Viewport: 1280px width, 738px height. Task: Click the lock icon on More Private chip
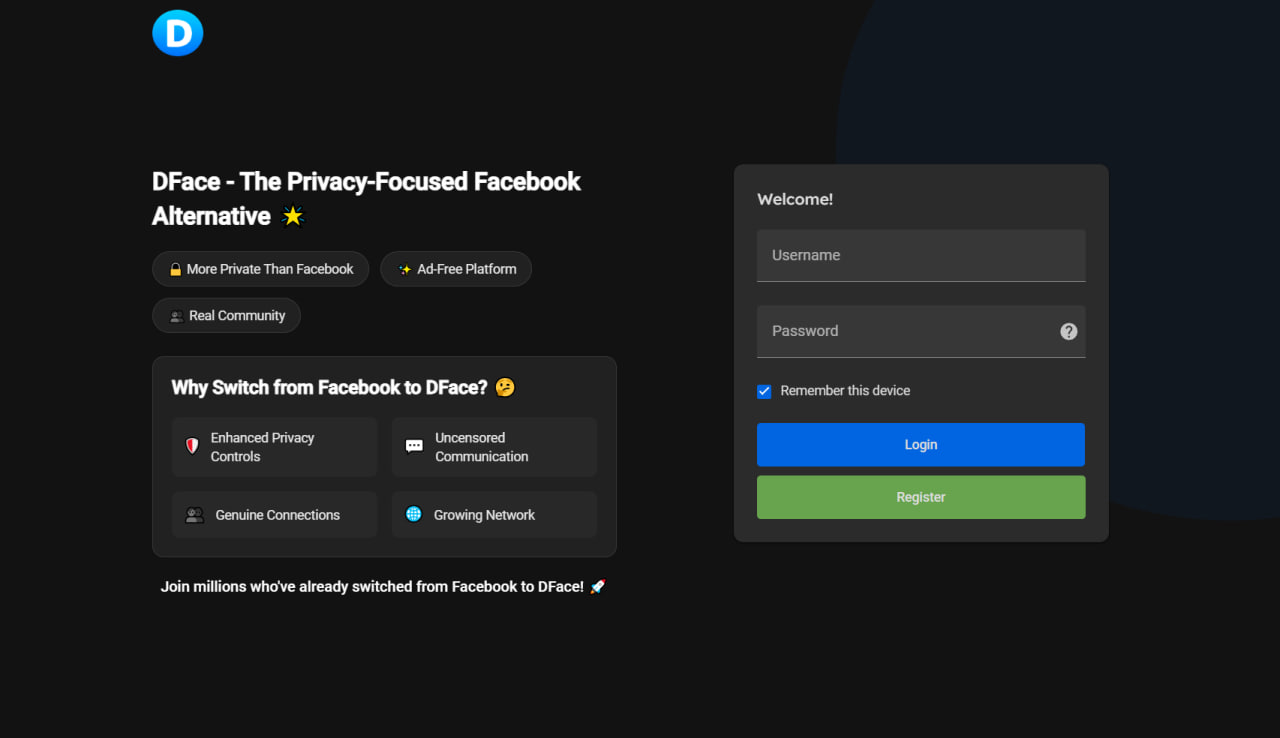[x=176, y=269]
